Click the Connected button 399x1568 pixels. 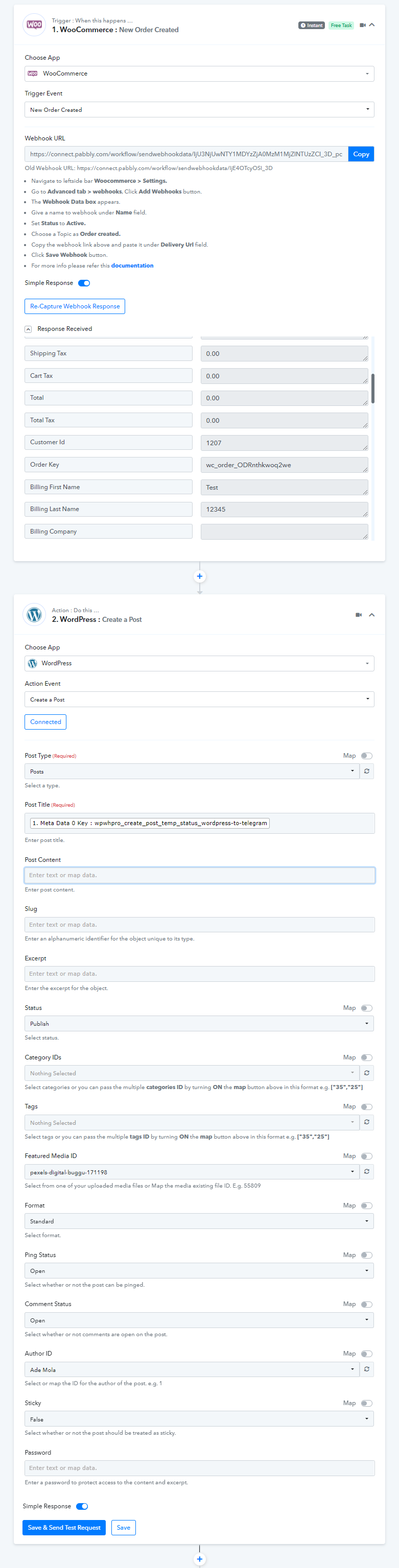pos(45,722)
